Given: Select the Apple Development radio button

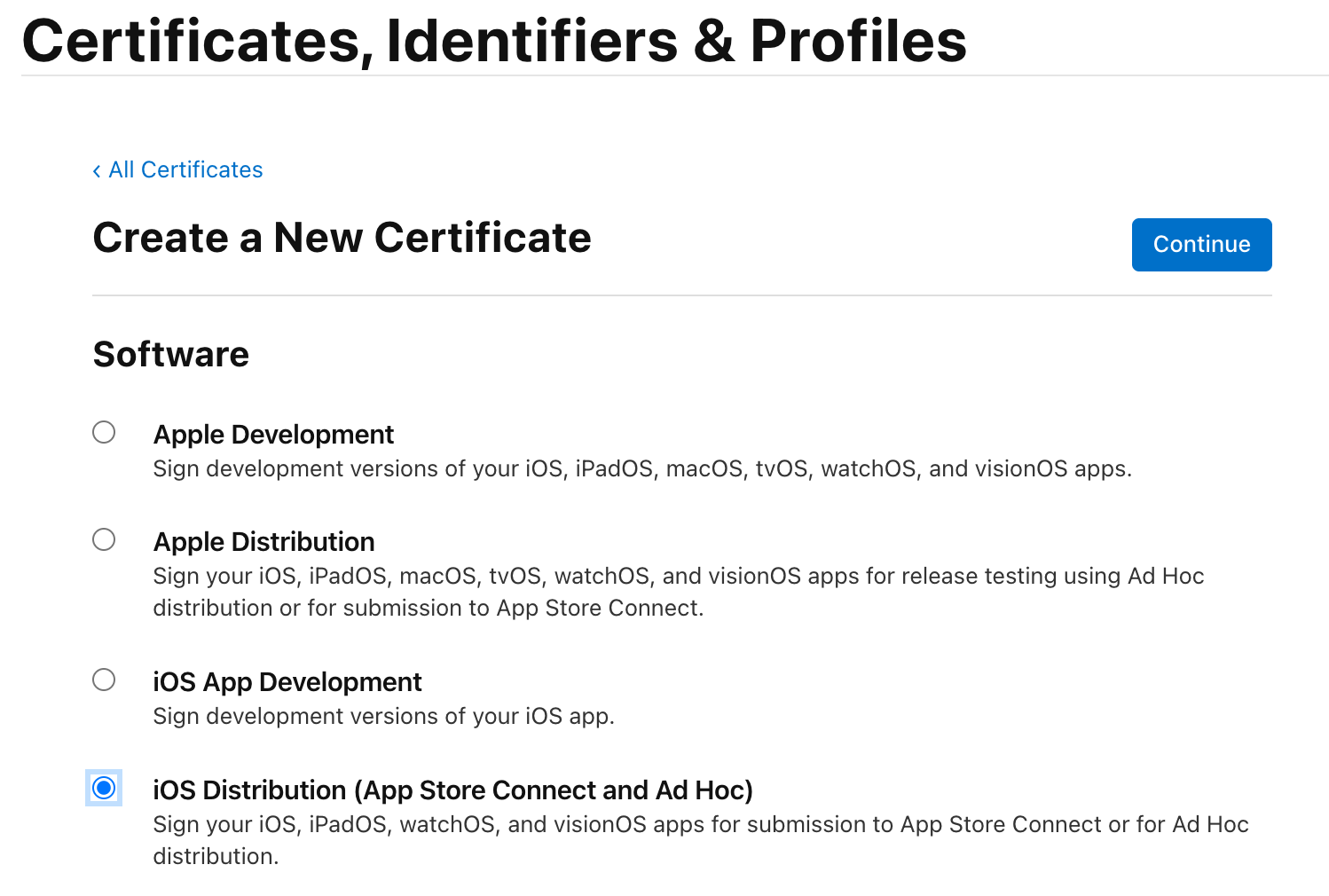Looking at the screenshot, I should coord(104,432).
